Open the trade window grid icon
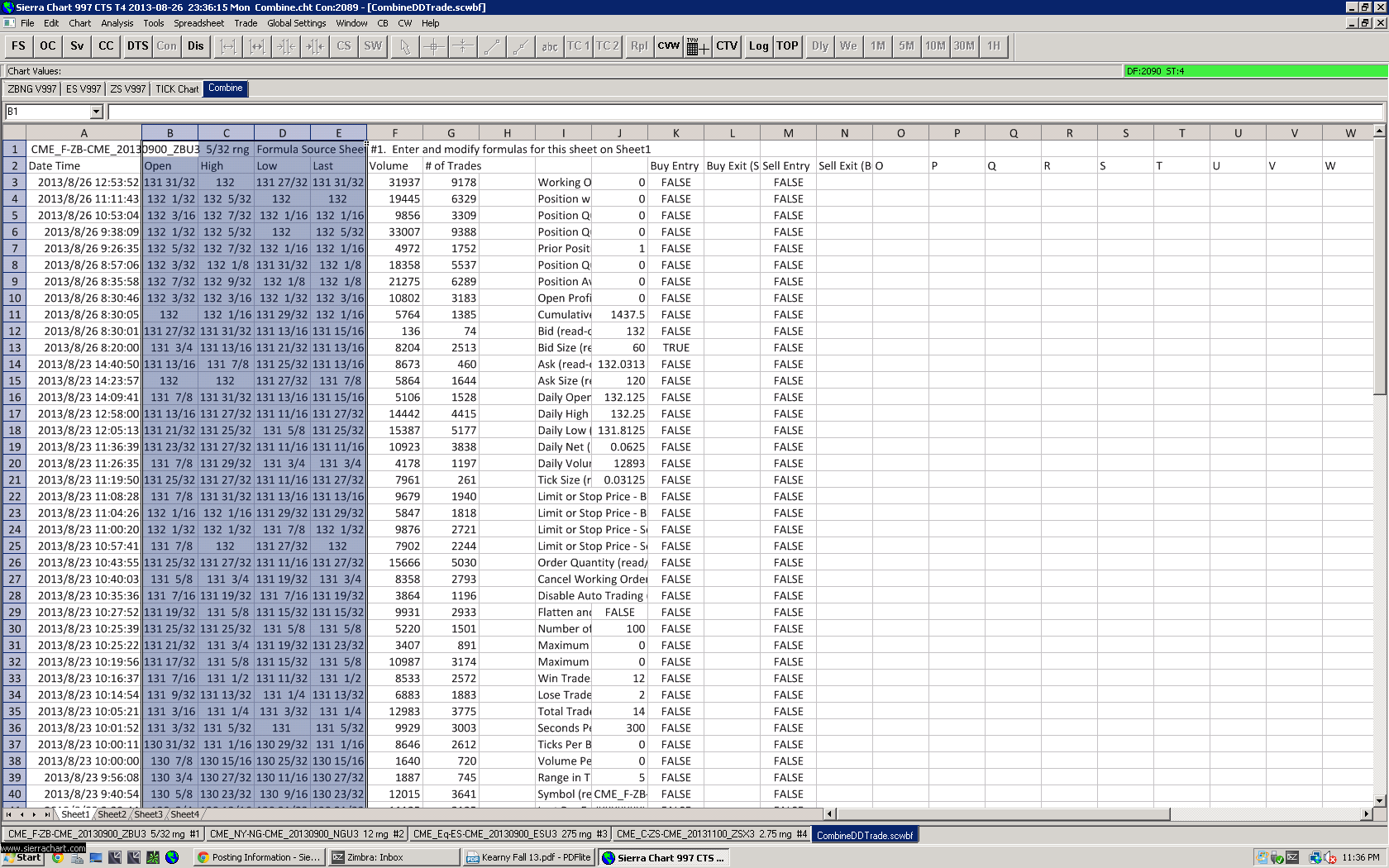This screenshot has width=1389, height=868. pyautogui.click(x=697, y=46)
